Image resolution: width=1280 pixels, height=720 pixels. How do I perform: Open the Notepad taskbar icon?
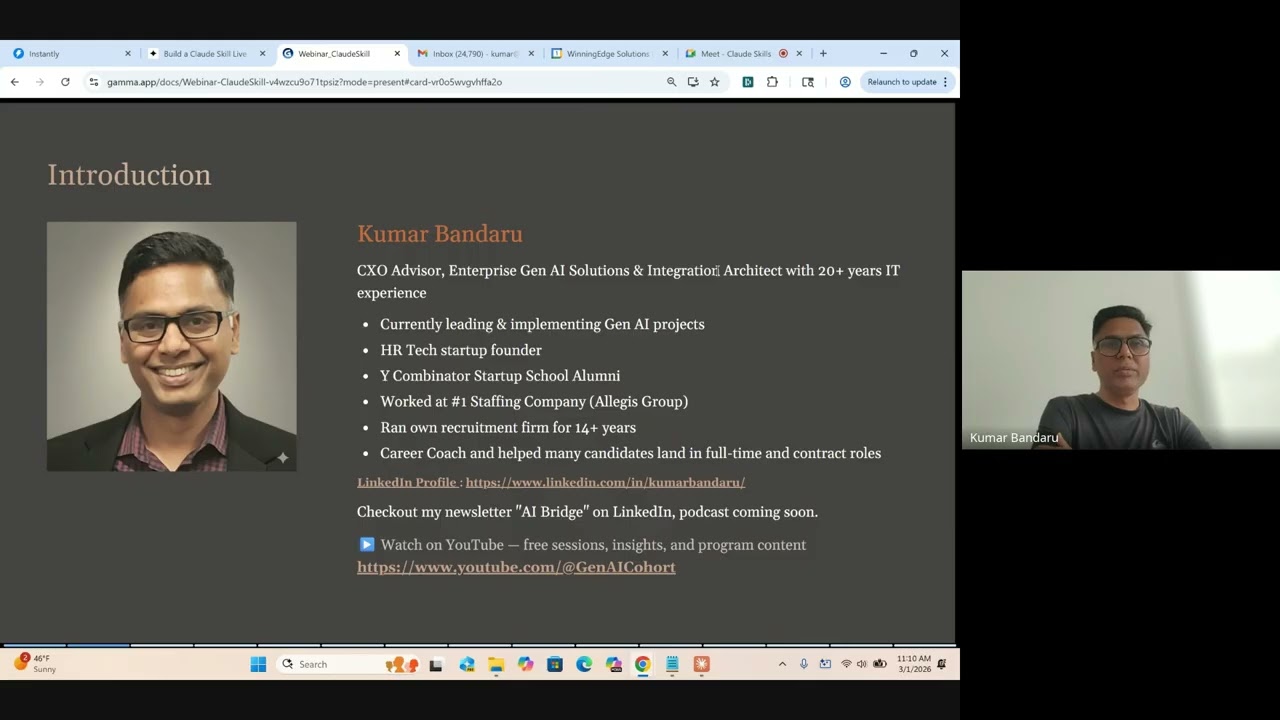672,664
